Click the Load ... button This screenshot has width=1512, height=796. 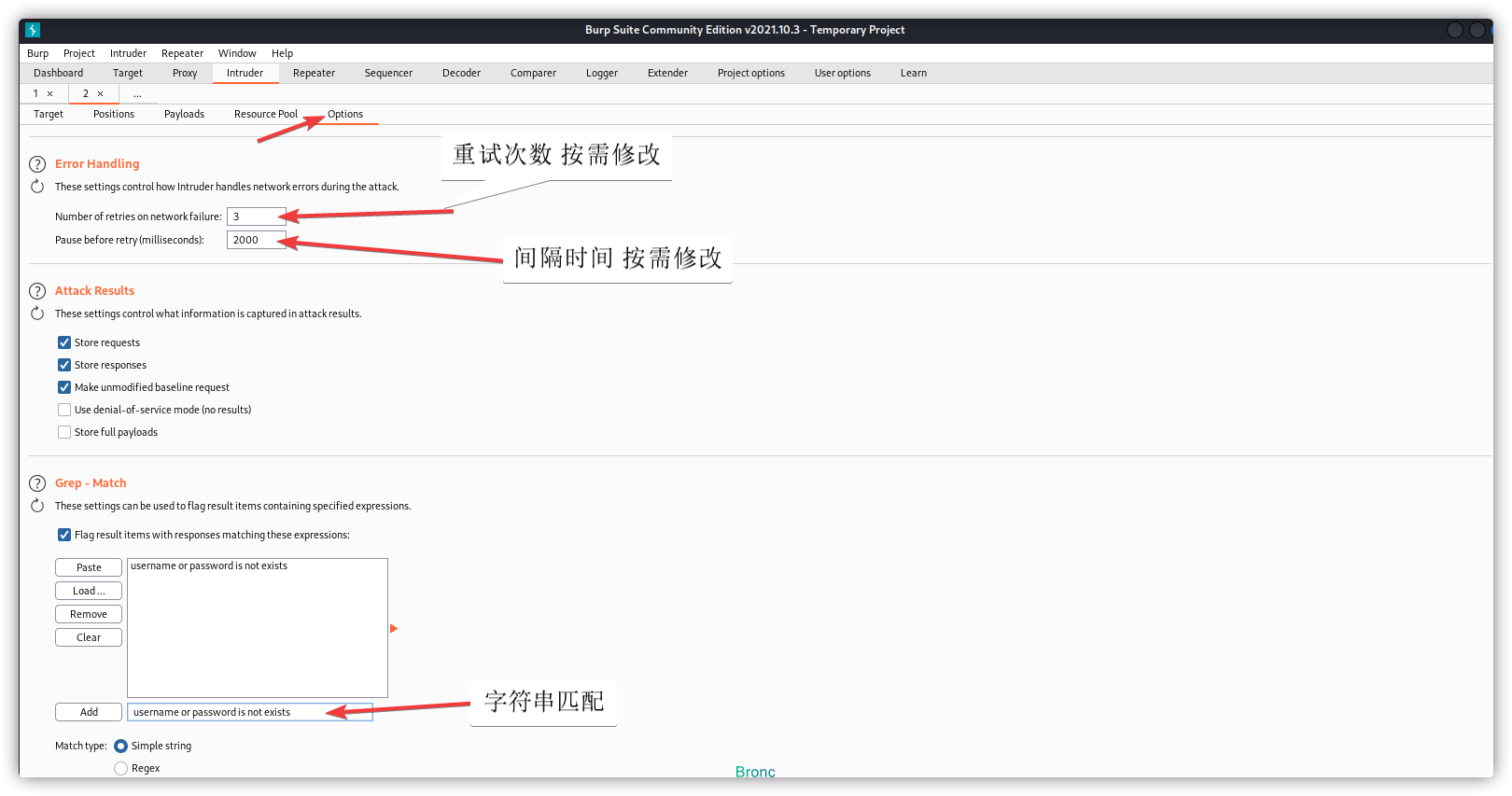89,591
